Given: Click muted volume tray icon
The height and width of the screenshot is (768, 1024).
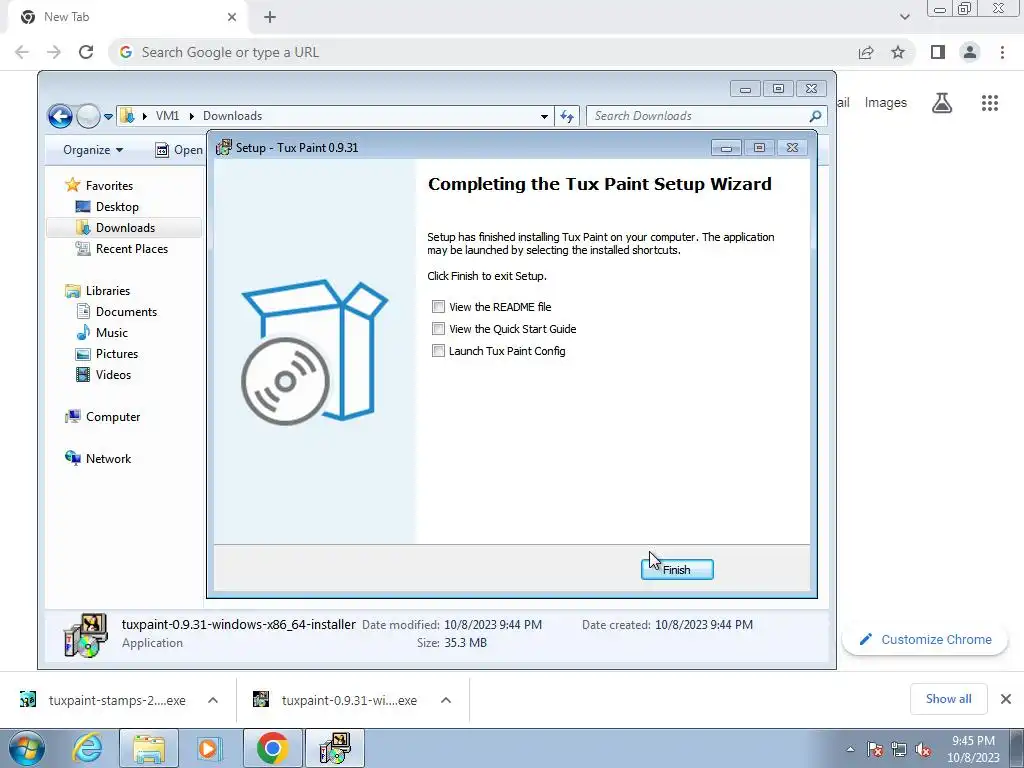Looking at the screenshot, I should (923, 749).
